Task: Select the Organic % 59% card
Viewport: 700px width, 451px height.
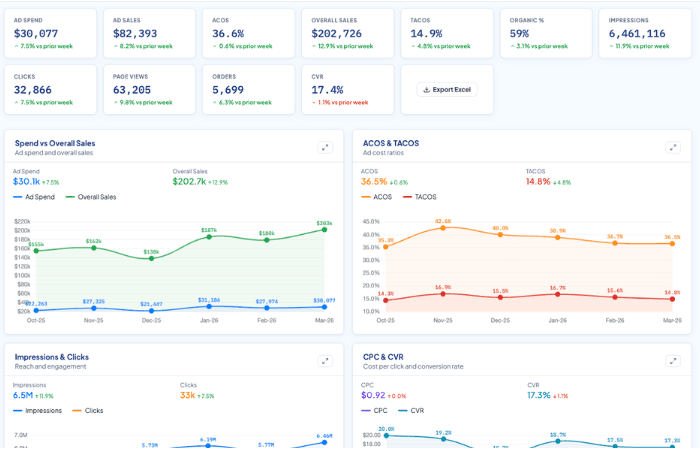Action: click(x=546, y=33)
